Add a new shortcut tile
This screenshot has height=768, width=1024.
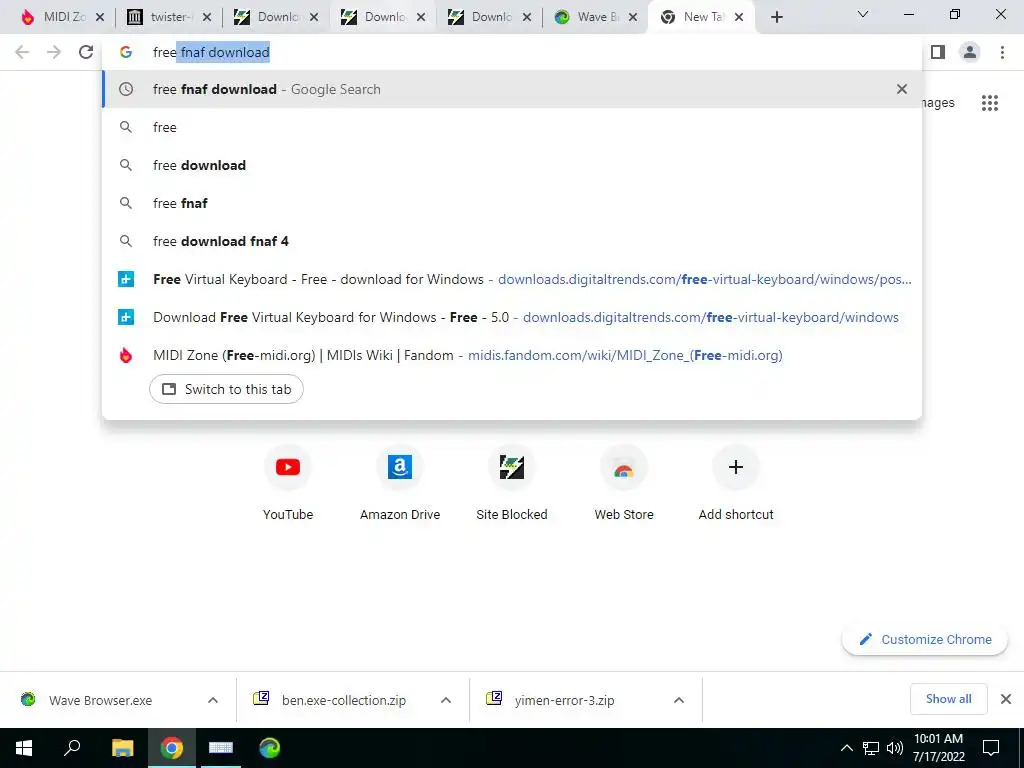[x=736, y=483]
